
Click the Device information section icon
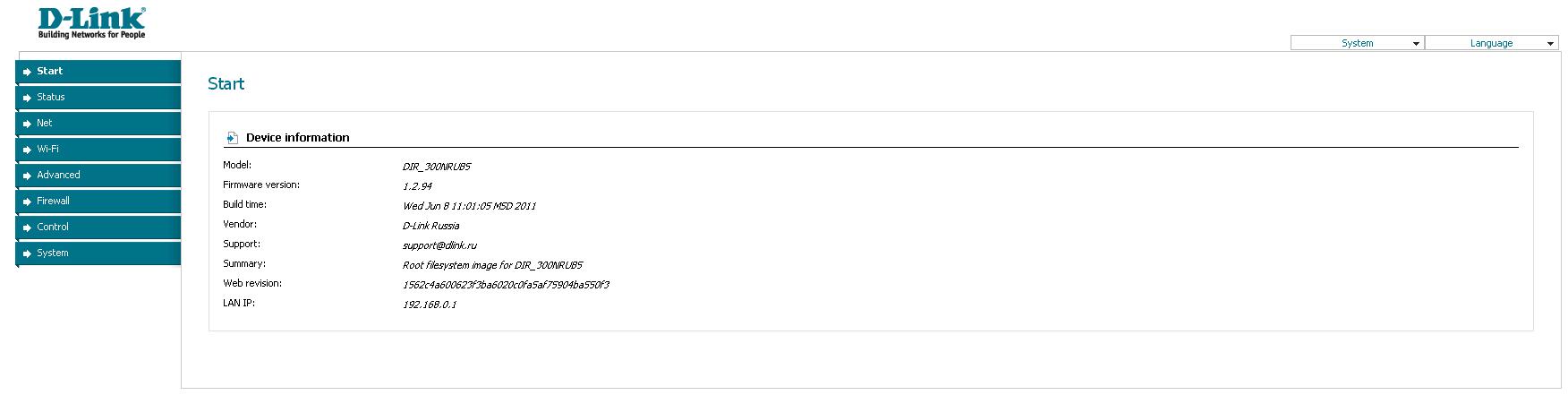tap(232, 138)
